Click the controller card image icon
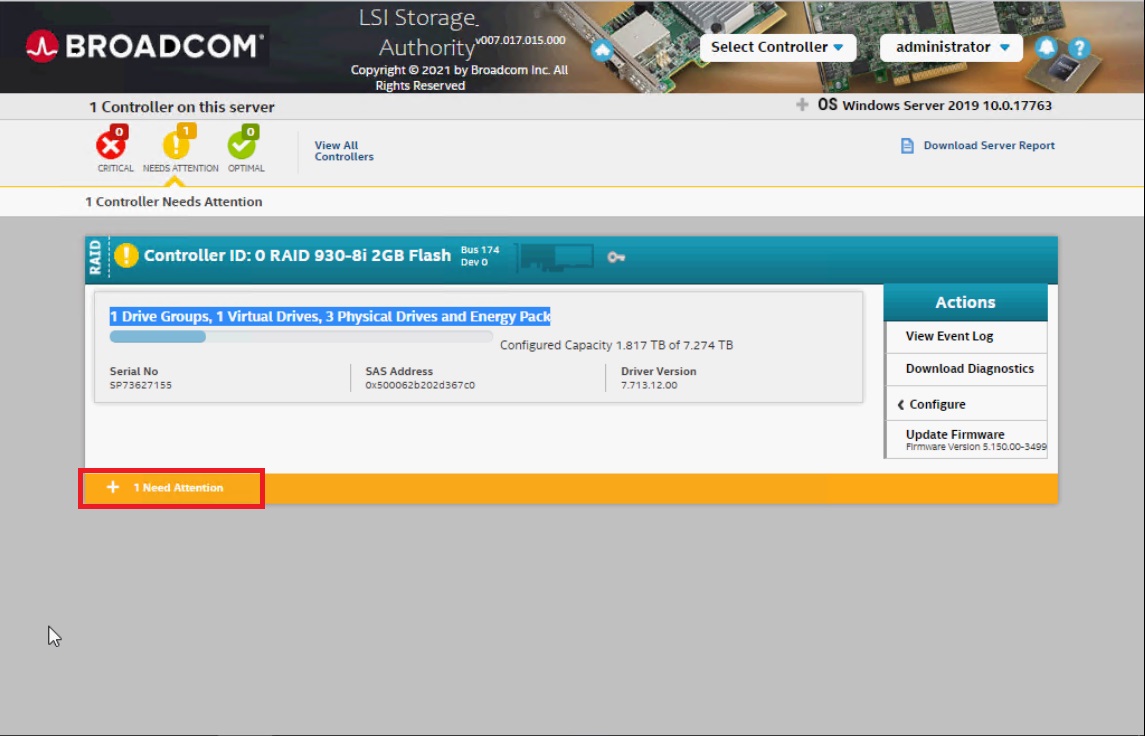1145x736 pixels. point(556,257)
